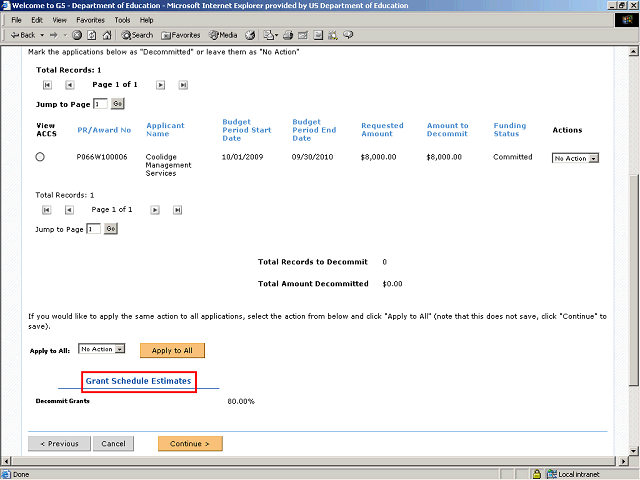Open the Favorites toolbar button
The height and width of the screenshot is (480, 640).
click(180, 35)
